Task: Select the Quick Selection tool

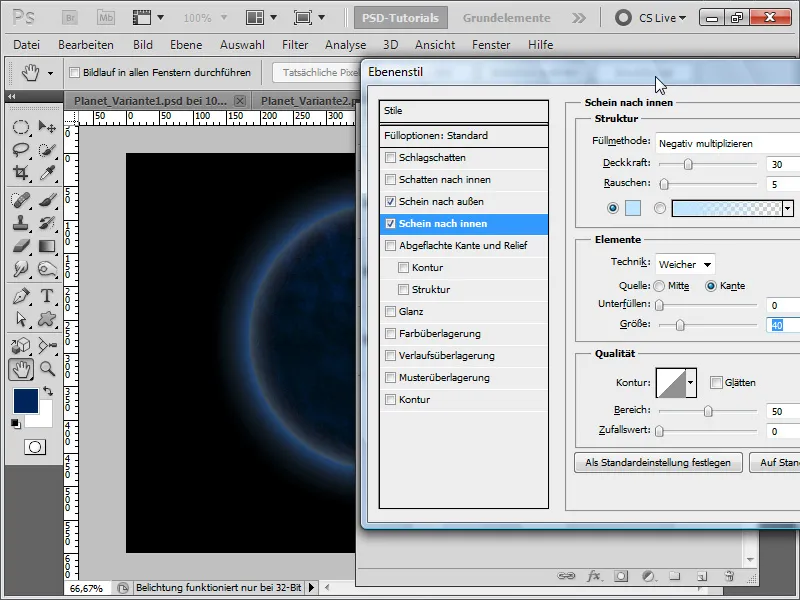Action: click(x=47, y=150)
